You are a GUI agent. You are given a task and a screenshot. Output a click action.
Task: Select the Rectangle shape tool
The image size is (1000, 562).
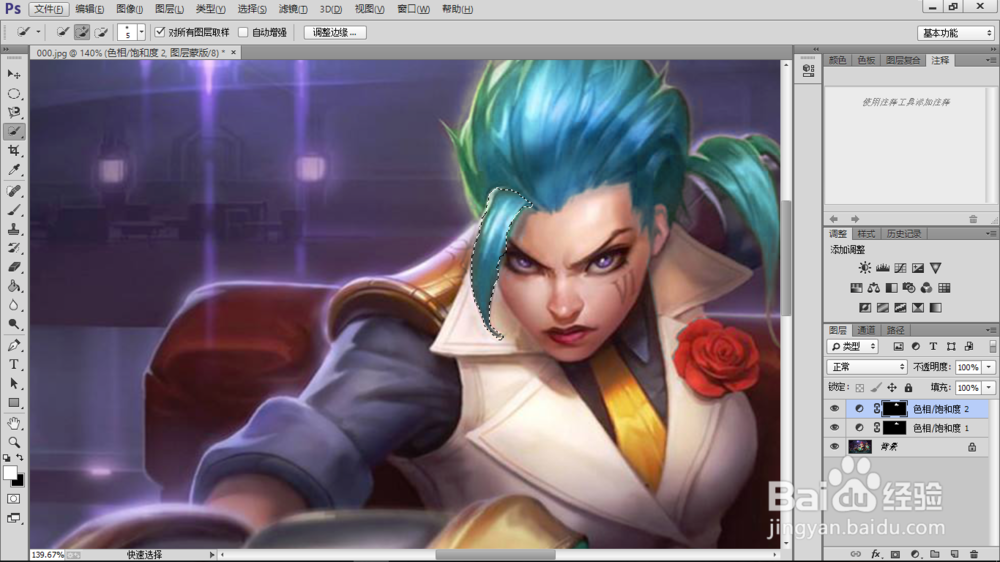point(13,403)
